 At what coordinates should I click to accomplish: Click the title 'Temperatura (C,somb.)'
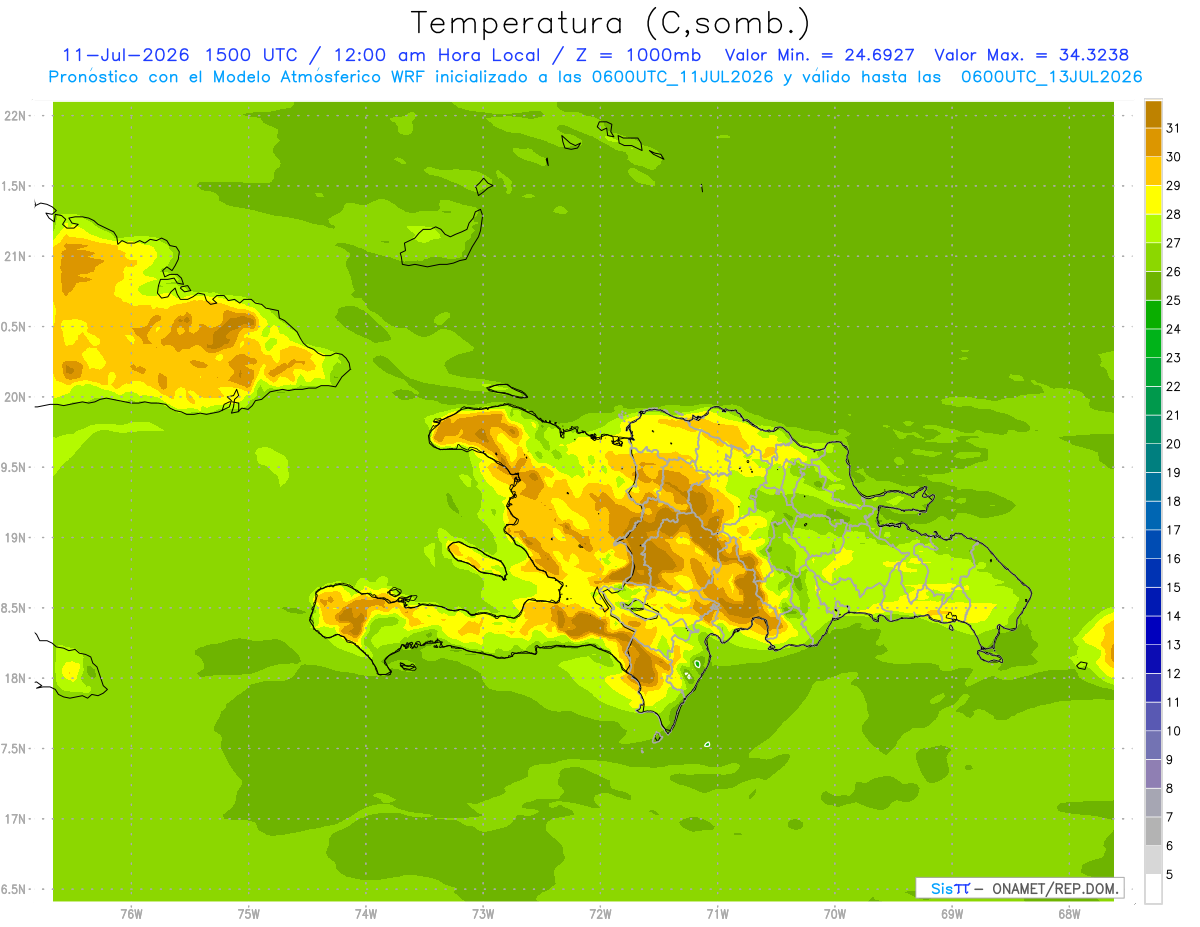tap(611, 23)
